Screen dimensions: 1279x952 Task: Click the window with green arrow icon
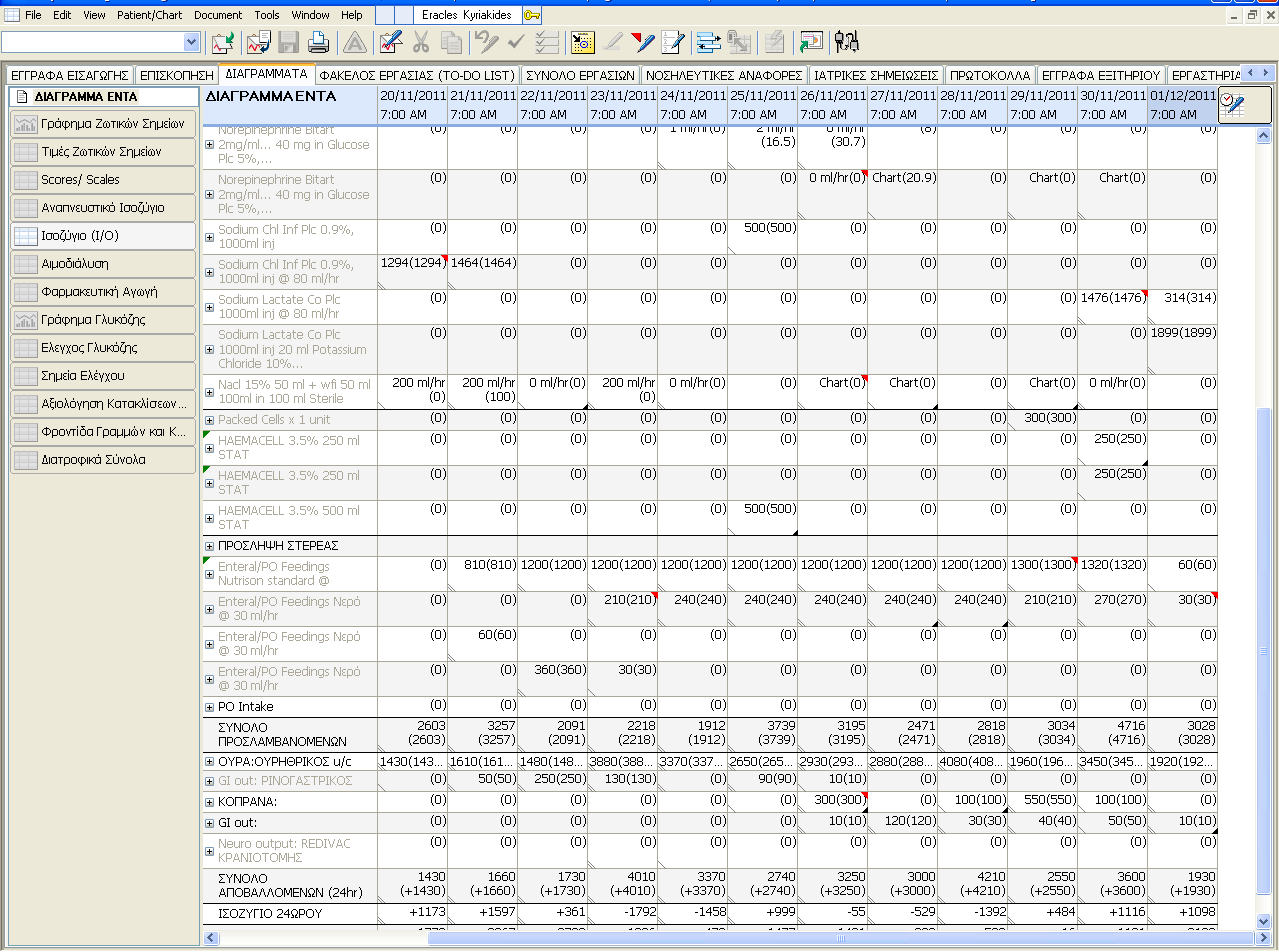click(811, 42)
